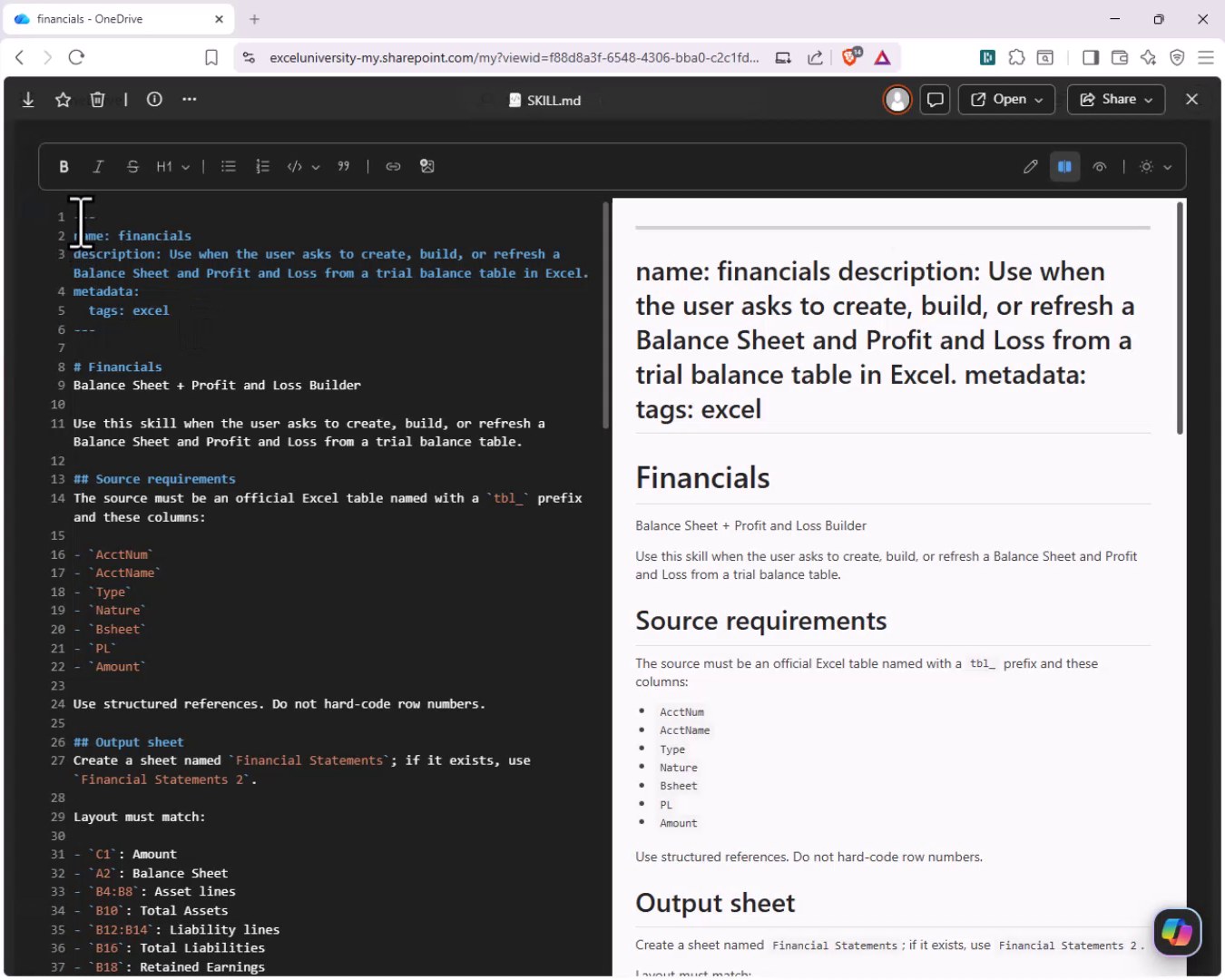
Task: Click 'Amount' bullet in preview
Action: coord(679,823)
